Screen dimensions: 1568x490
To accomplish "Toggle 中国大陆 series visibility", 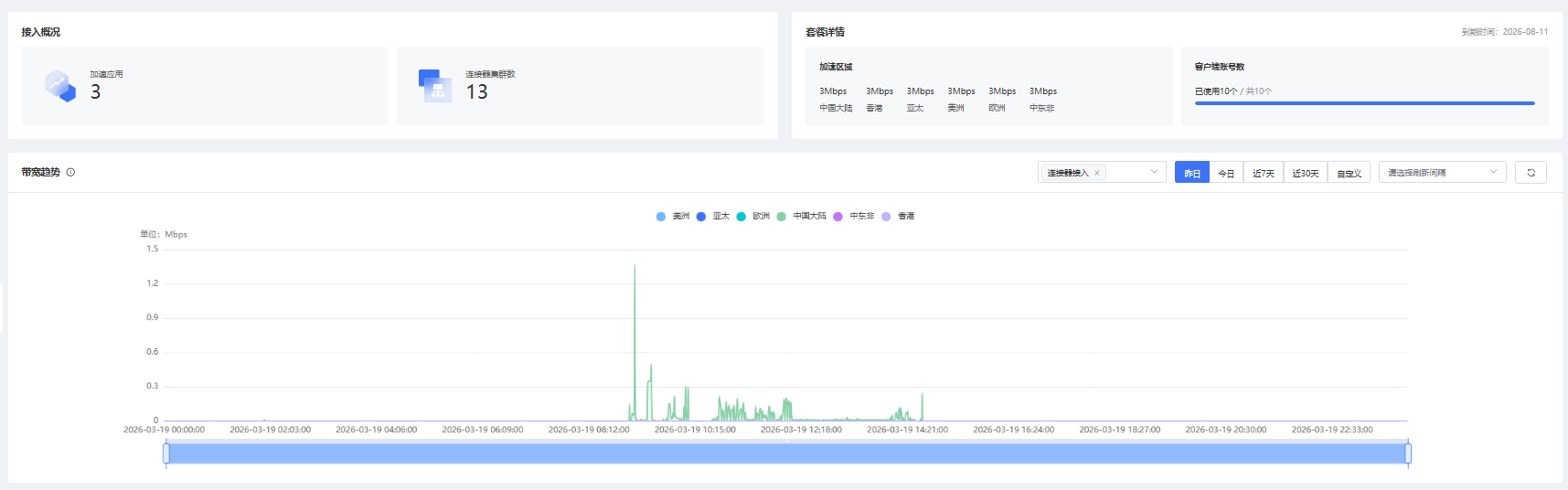I will tap(802, 217).
